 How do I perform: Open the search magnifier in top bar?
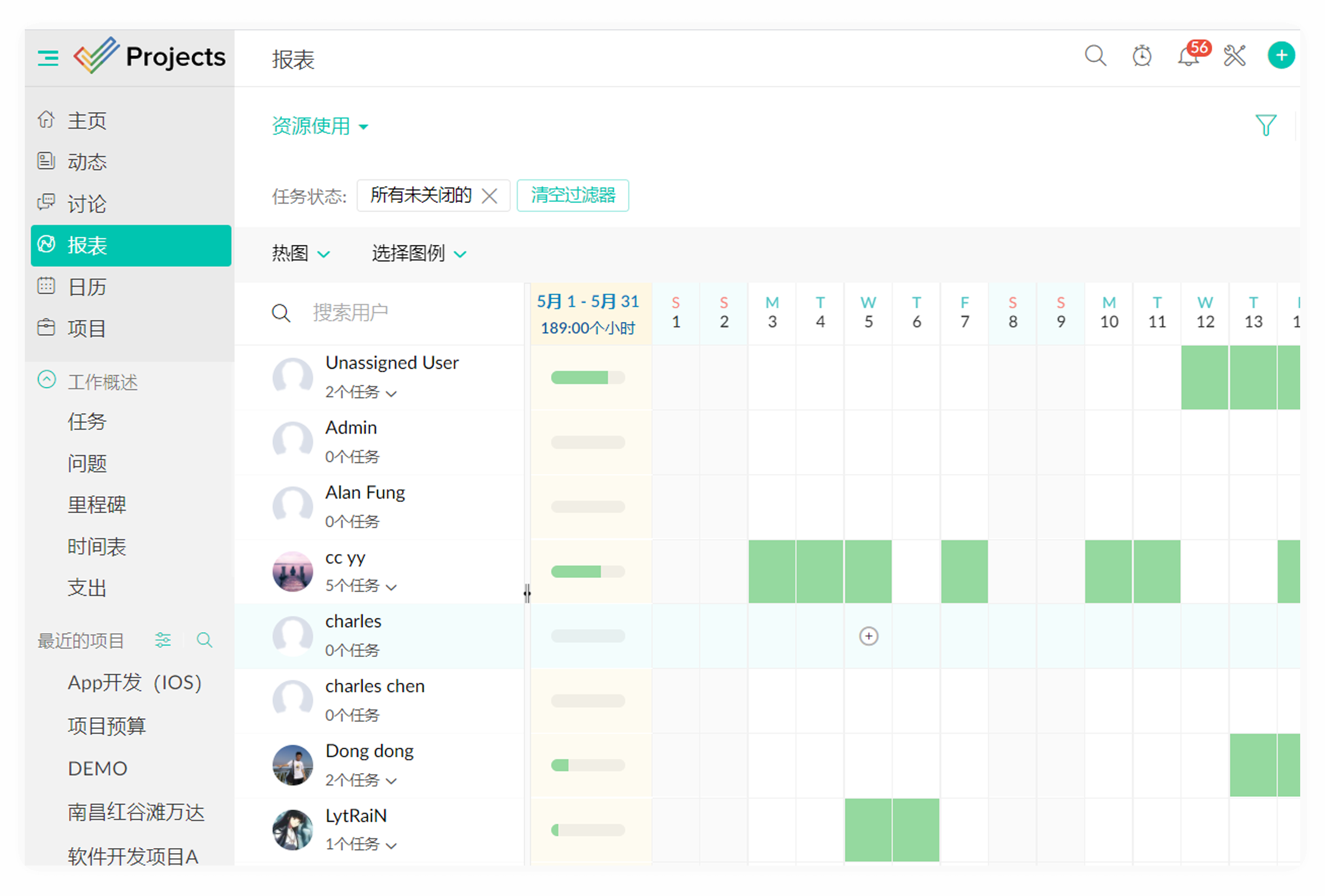click(1094, 56)
